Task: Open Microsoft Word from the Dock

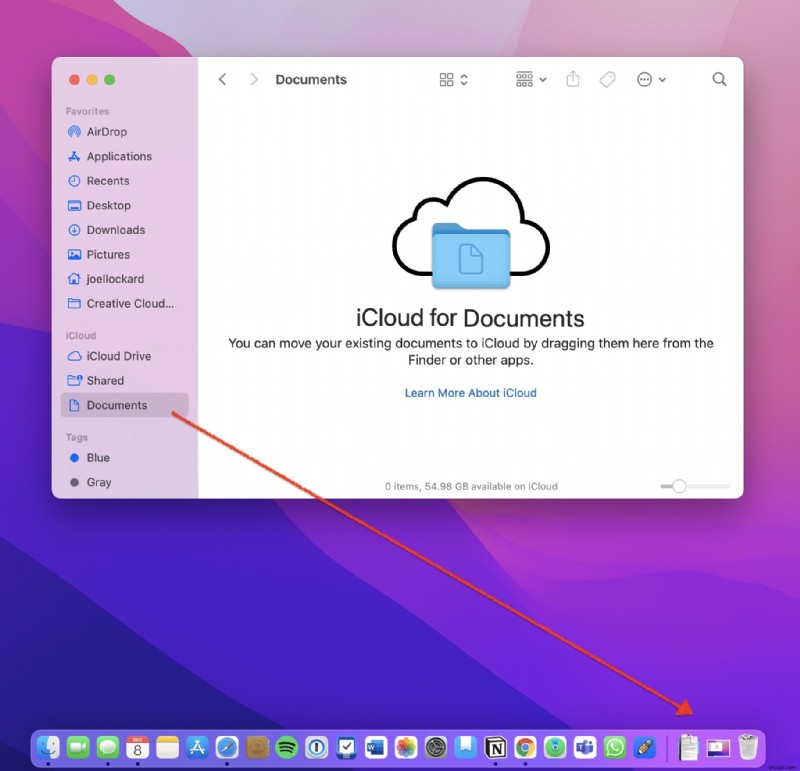Action: click(x=374, y=746)
